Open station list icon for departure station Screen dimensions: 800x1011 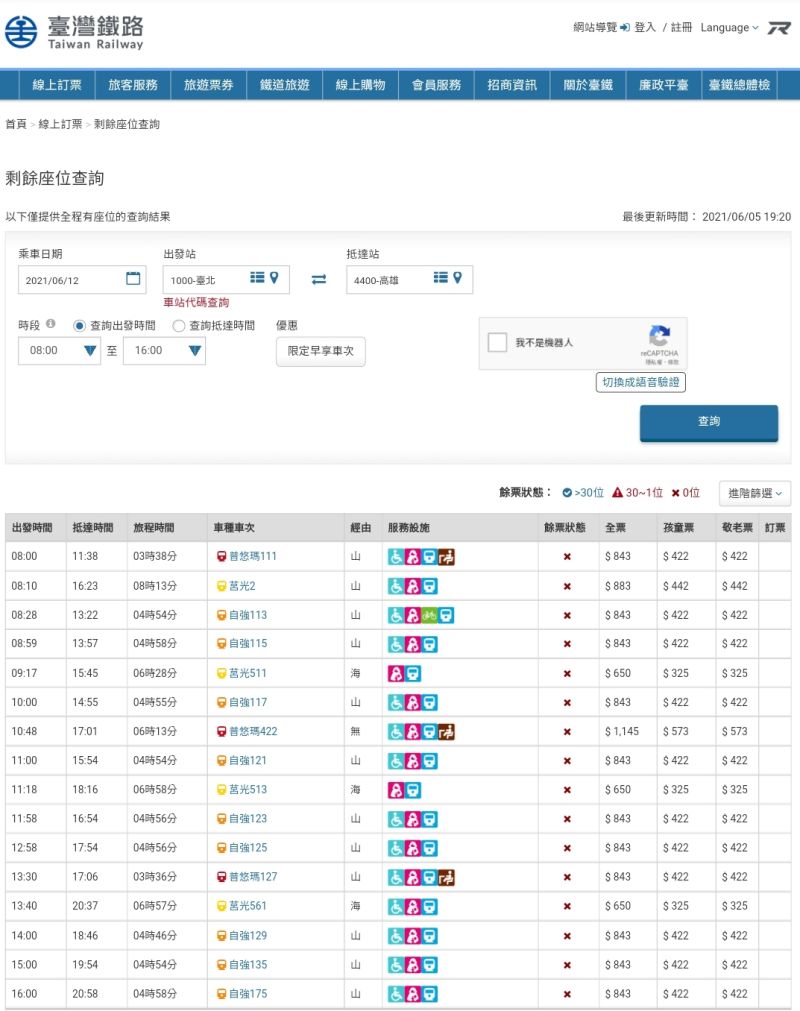257,277
